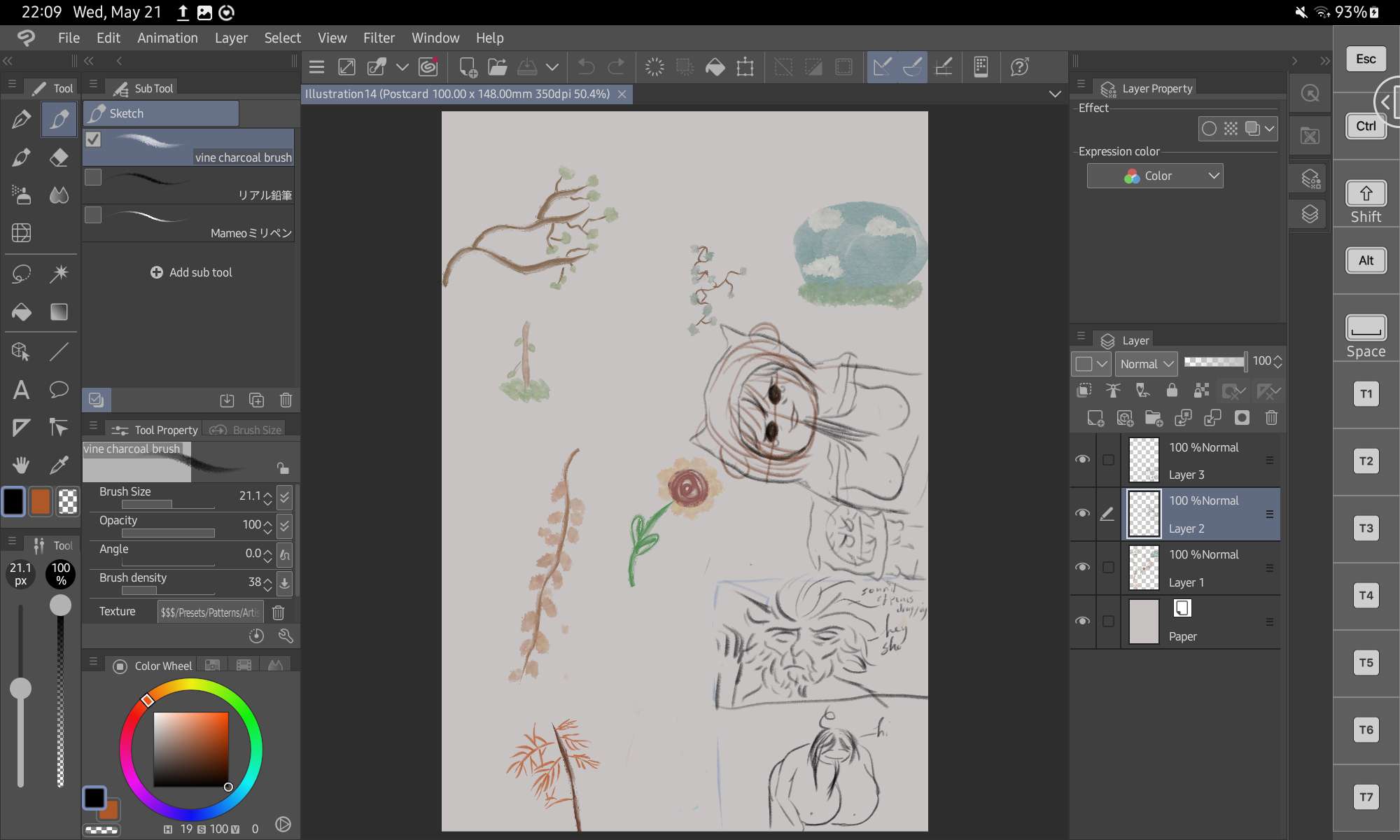
Task: Tap the Alt key on the edge keyboard
Action: click(x=1366, y=260)
